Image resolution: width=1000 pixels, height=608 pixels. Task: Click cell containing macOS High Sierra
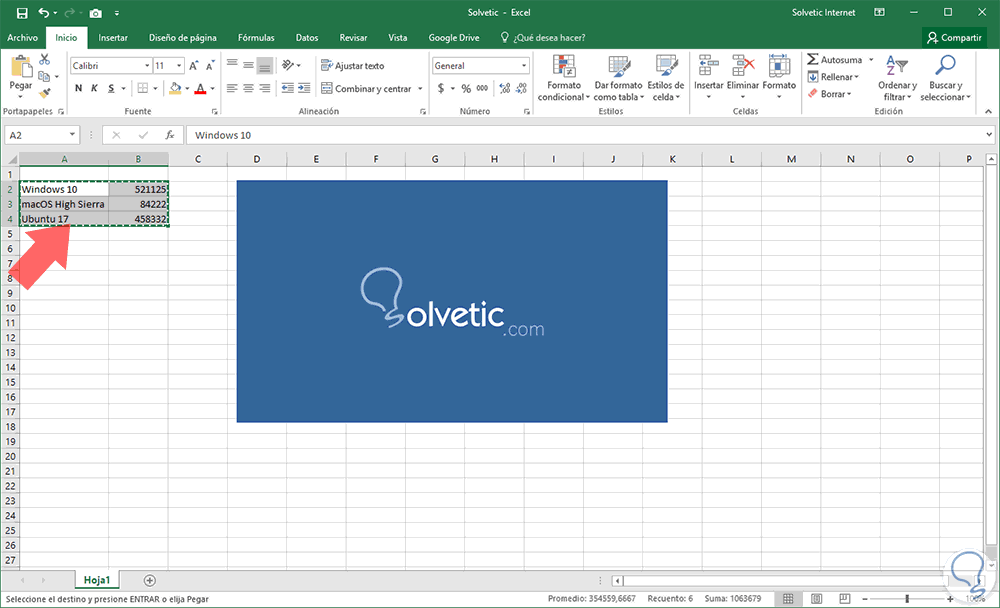tap(64, 204)
